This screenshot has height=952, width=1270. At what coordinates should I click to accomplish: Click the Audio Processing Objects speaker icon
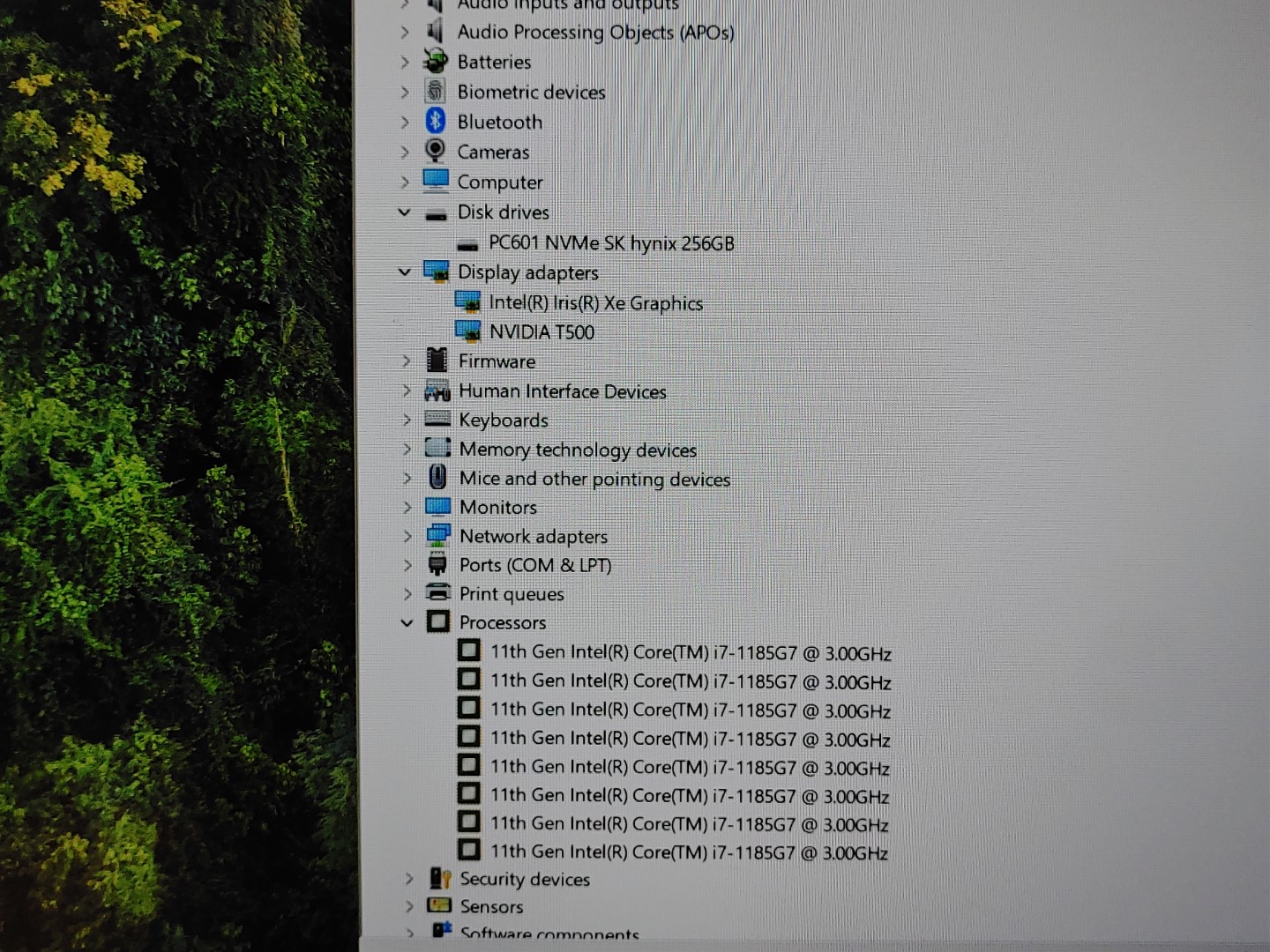[x=435, y=31]
